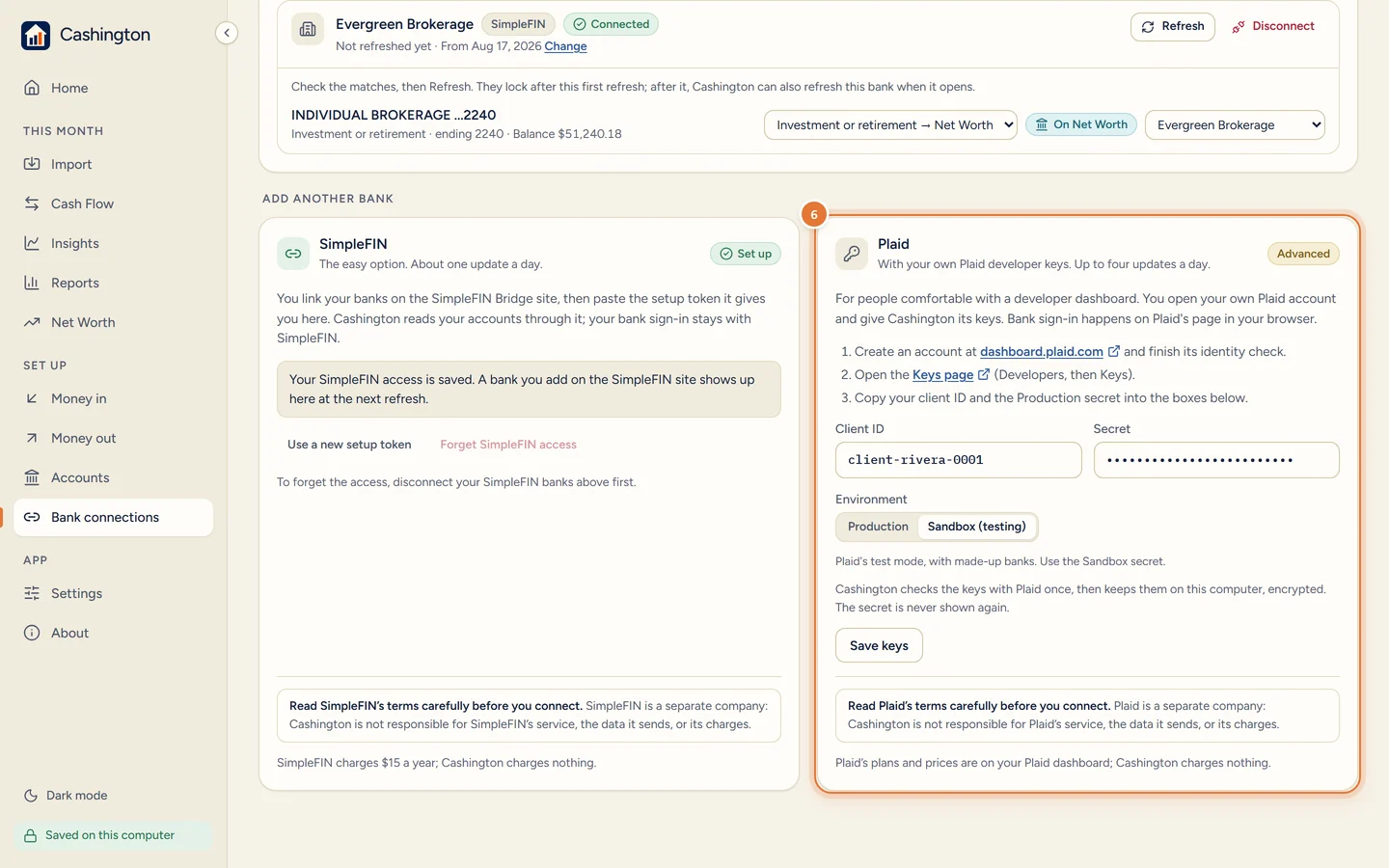Screen dimensions: 1389x868
Task: Toggle the On Net Worth chip
Action: pyautogui.click(x=1081, y=124)
